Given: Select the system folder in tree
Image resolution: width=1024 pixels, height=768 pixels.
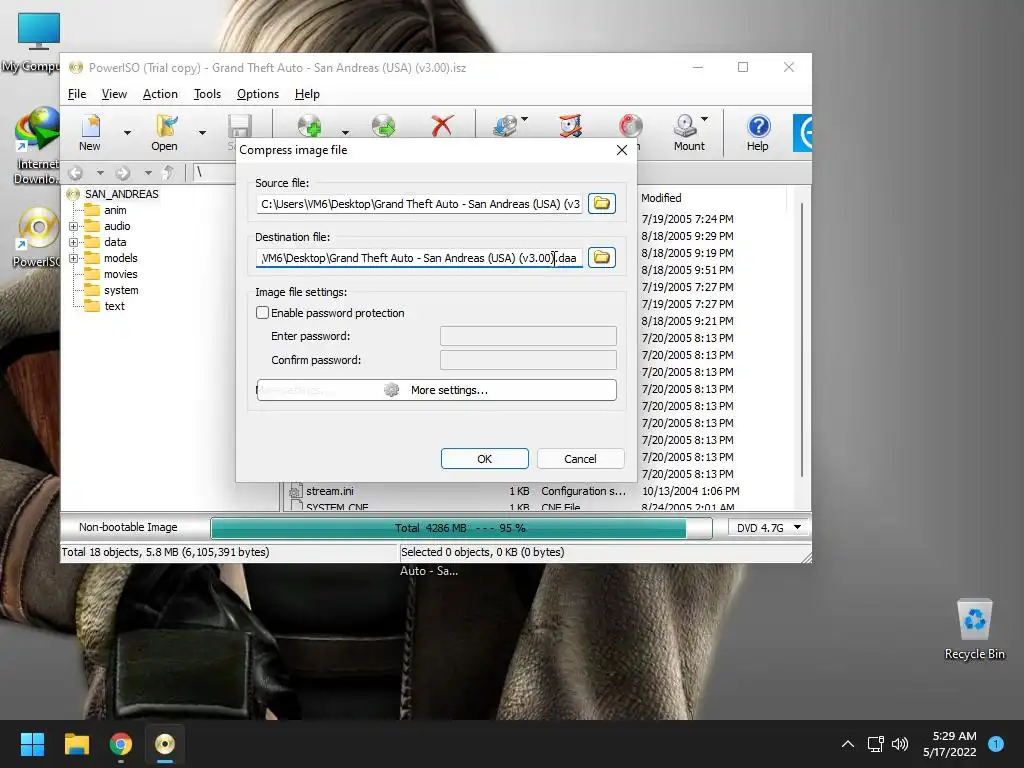Looking at the screenshot, I should 121,290.
